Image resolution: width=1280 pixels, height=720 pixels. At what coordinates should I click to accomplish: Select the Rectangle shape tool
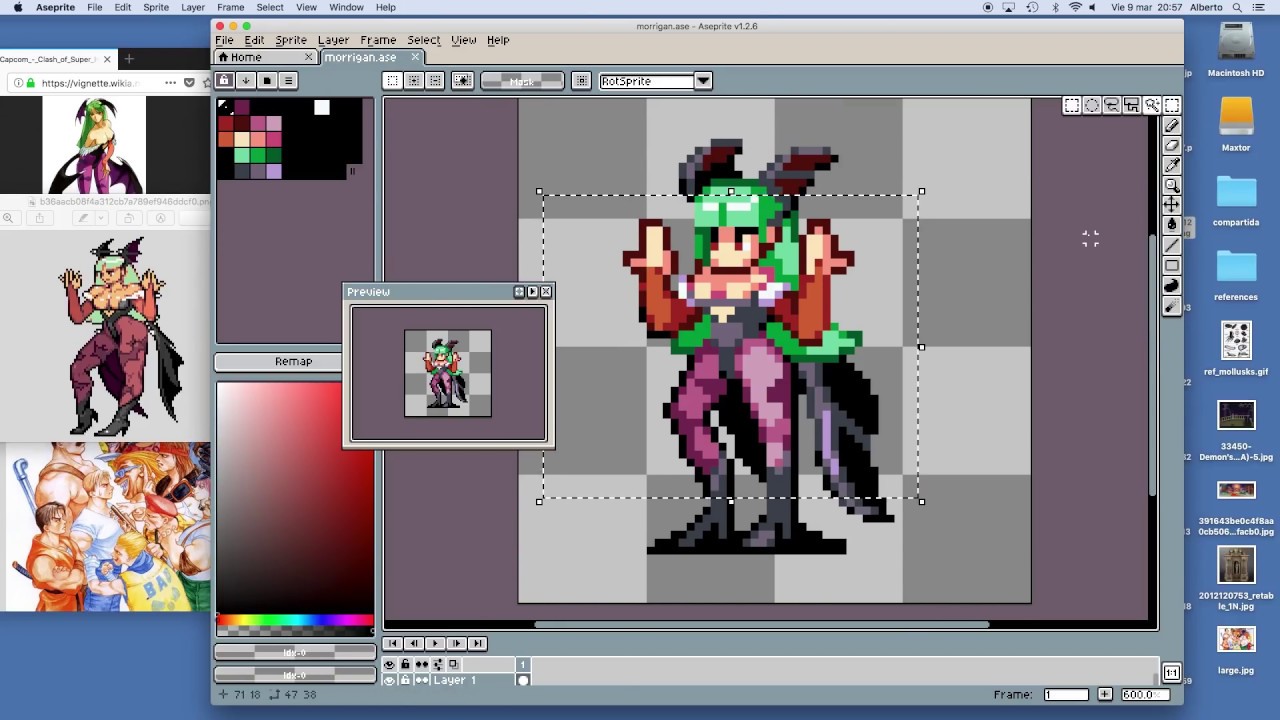1171,266
